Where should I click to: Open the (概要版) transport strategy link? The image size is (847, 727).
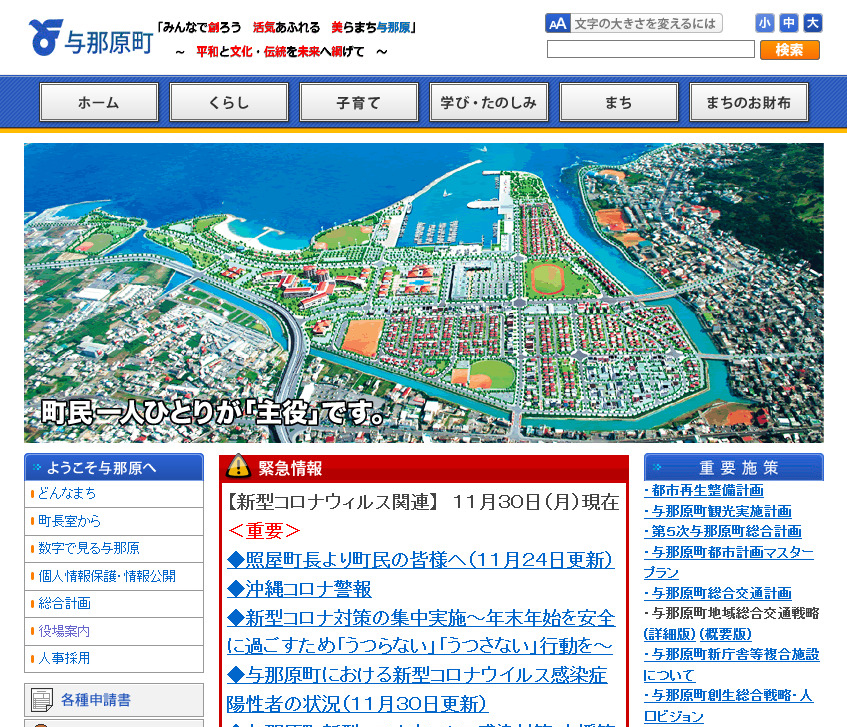click(x=725, y=634)
